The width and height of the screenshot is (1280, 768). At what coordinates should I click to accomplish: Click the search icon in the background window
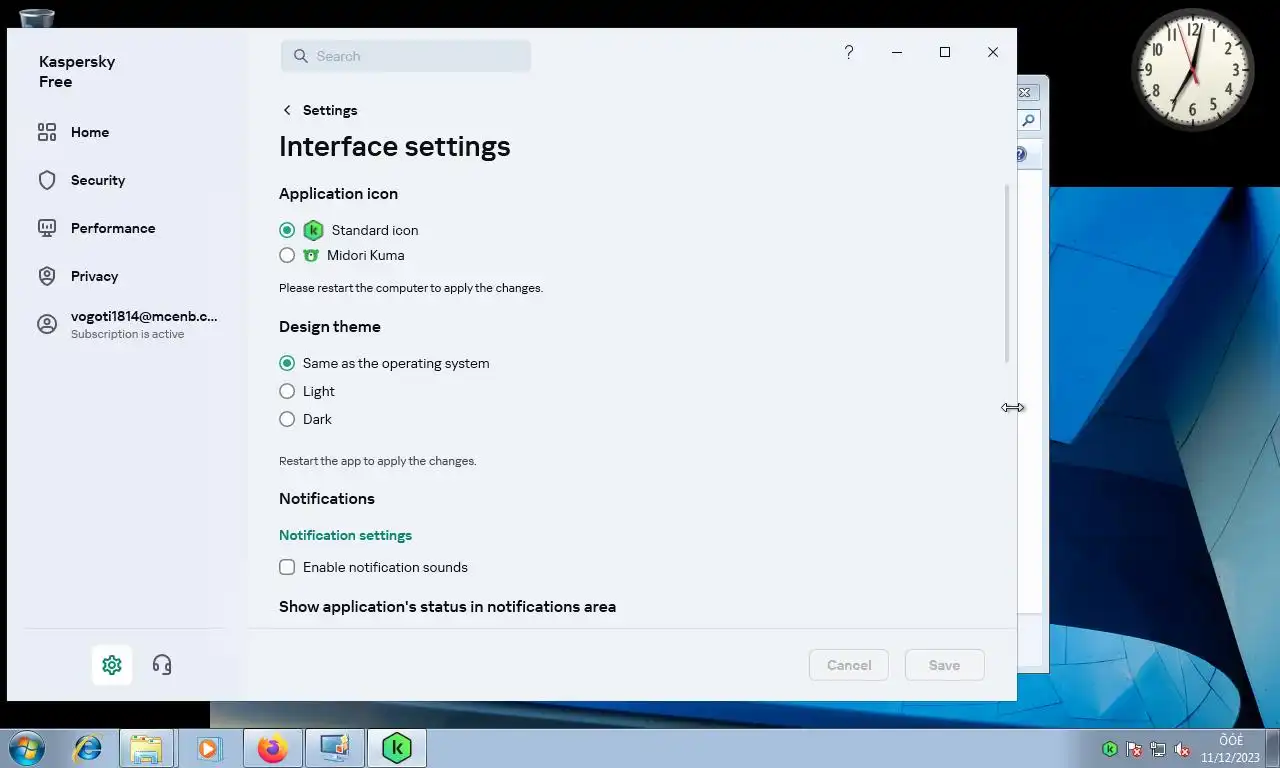coord(1029,121)
